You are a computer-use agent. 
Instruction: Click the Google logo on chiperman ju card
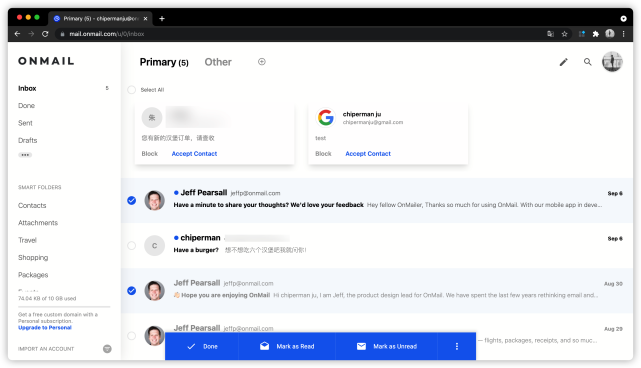pos(326,118)
